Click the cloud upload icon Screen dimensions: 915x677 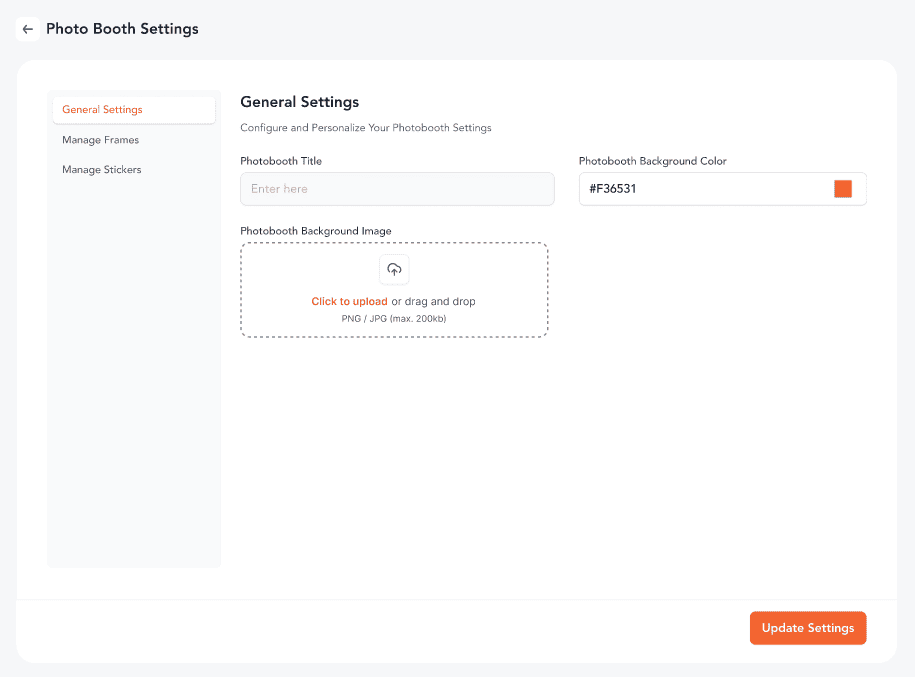coord(394,270)
